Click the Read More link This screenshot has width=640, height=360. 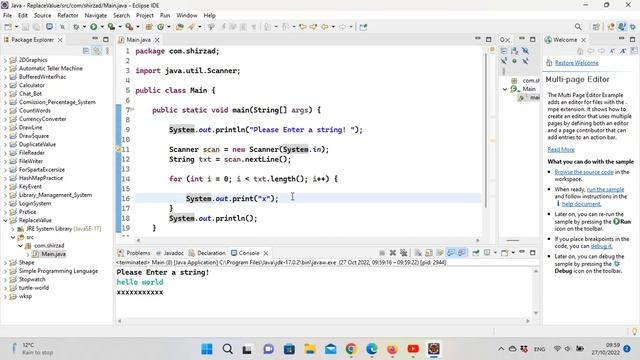pos(561,150)
